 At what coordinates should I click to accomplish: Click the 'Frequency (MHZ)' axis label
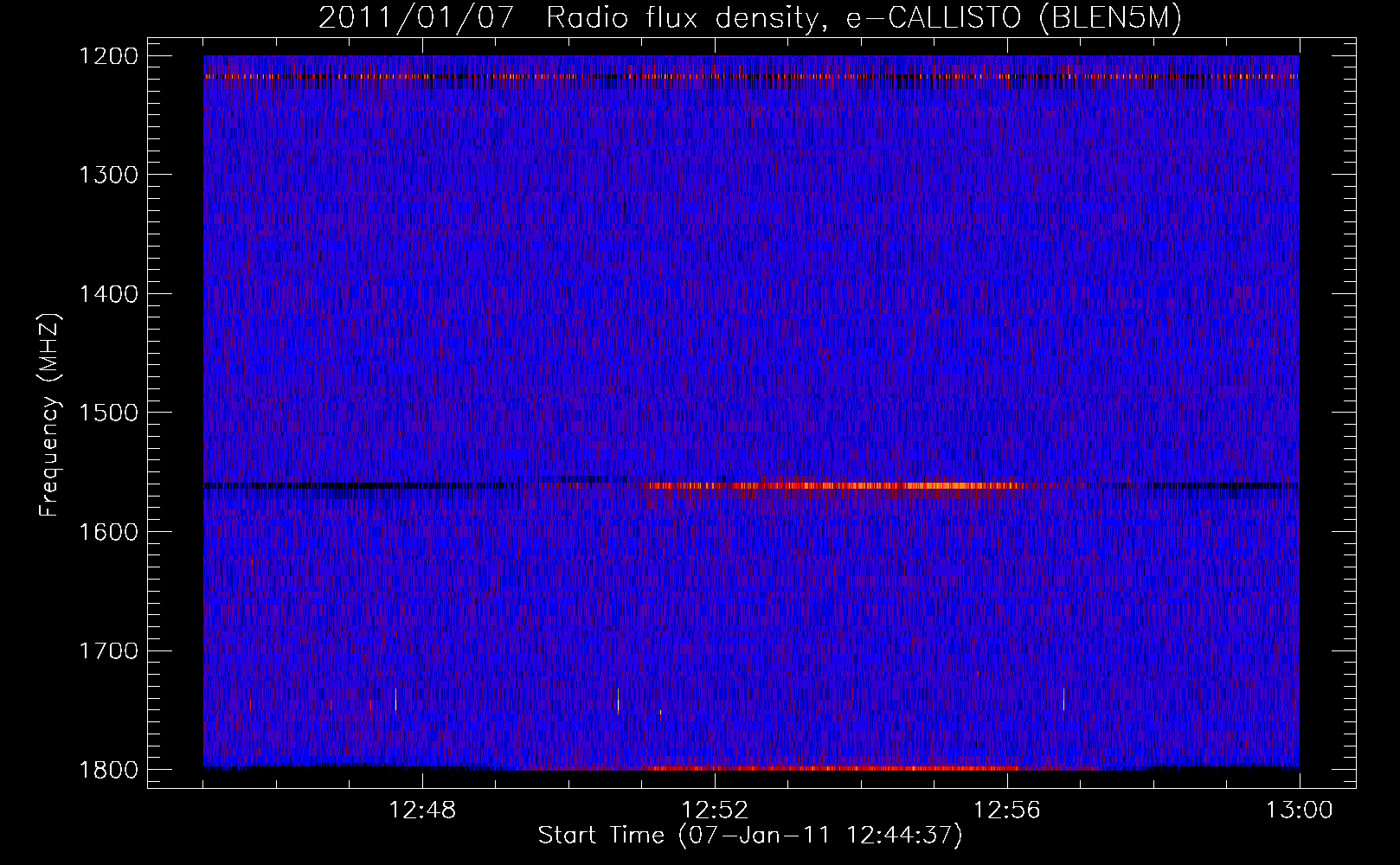[x=49, y=415]
